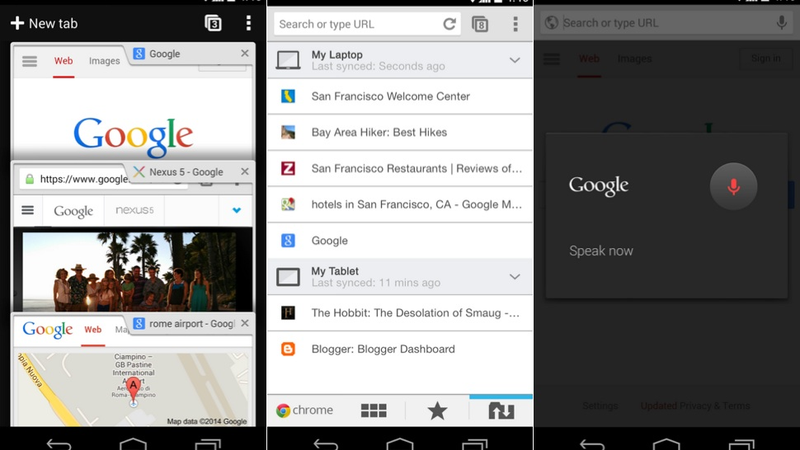
Task: Tap the San Francisco Welcome Center favicon
Action: point(288,96)
